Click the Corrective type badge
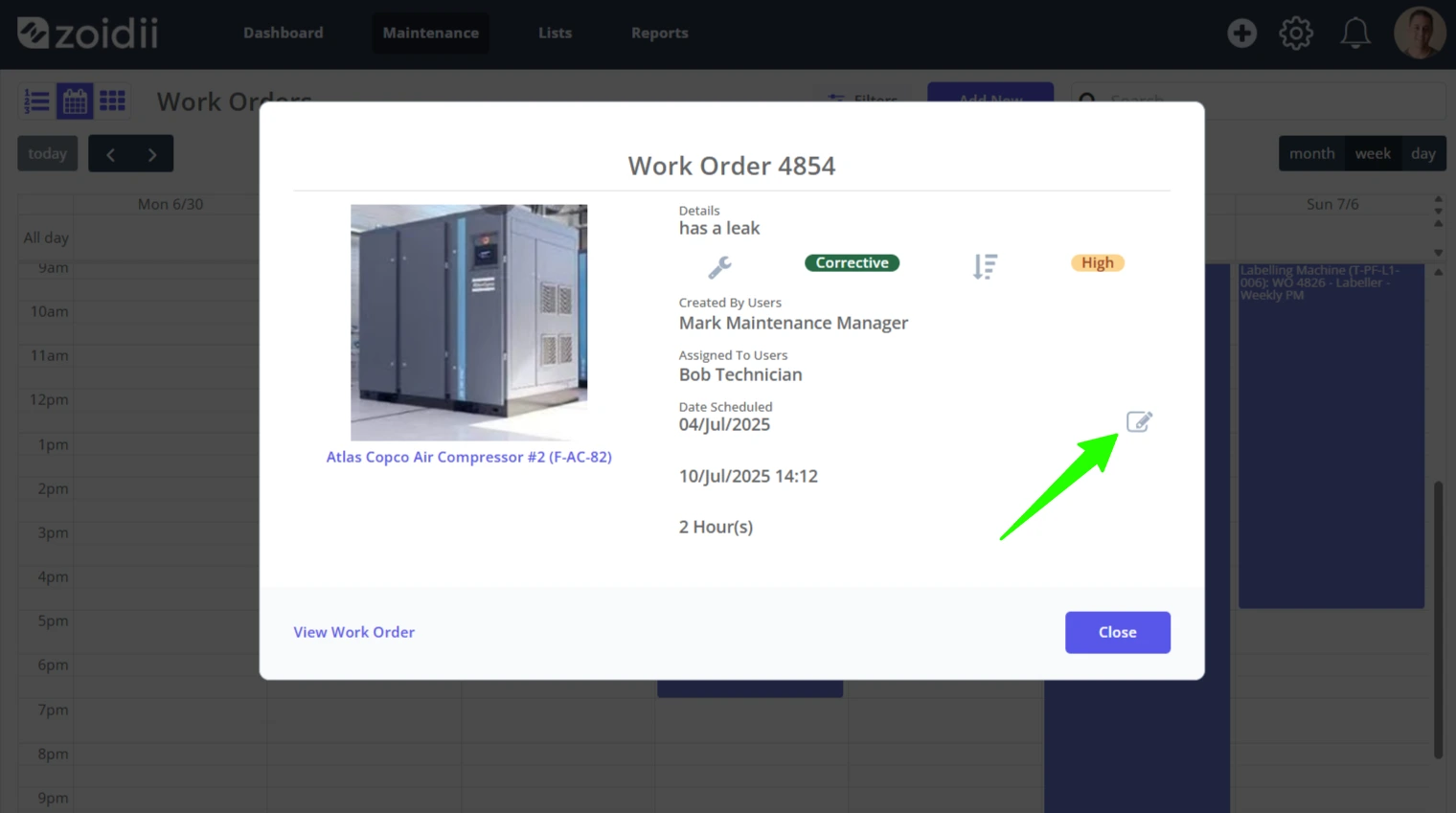The height and width of the screenshot is (813, 1456). pos(852,262)
